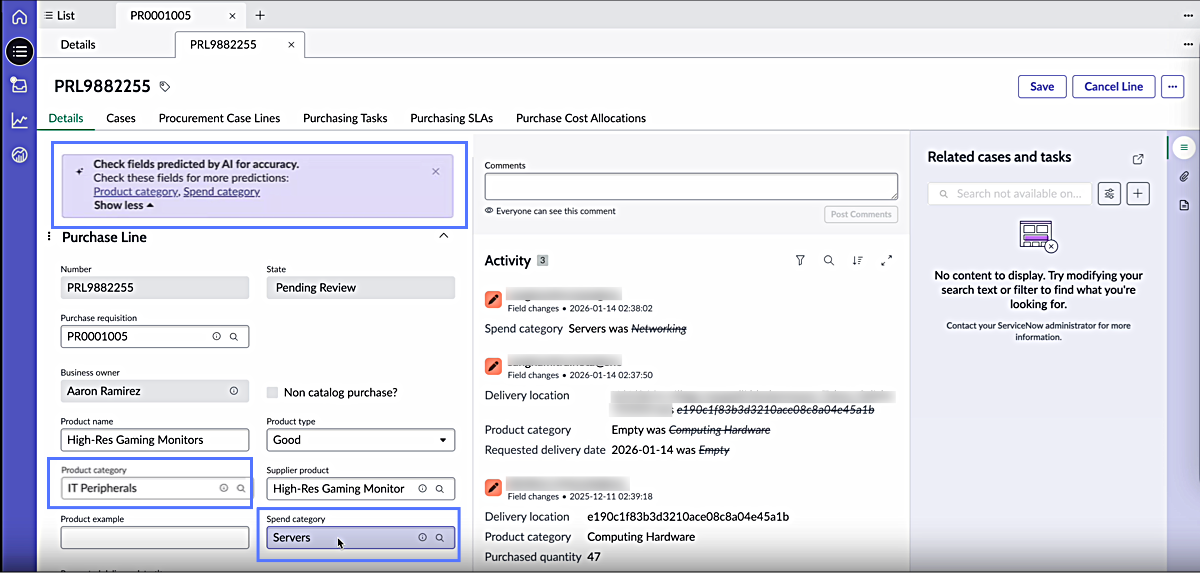Screen dimensions: 1200x573
Task: Follow the Spend category link in banner
Action: 222,191
